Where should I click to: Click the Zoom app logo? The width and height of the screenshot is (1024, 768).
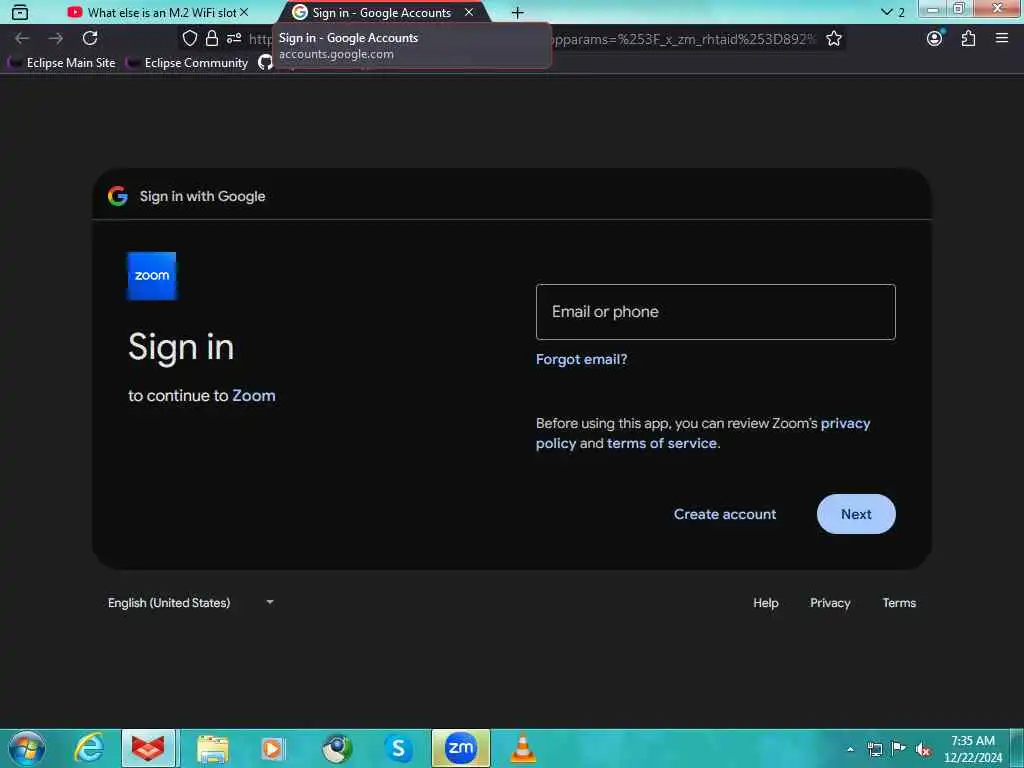(x=152, y=276)
